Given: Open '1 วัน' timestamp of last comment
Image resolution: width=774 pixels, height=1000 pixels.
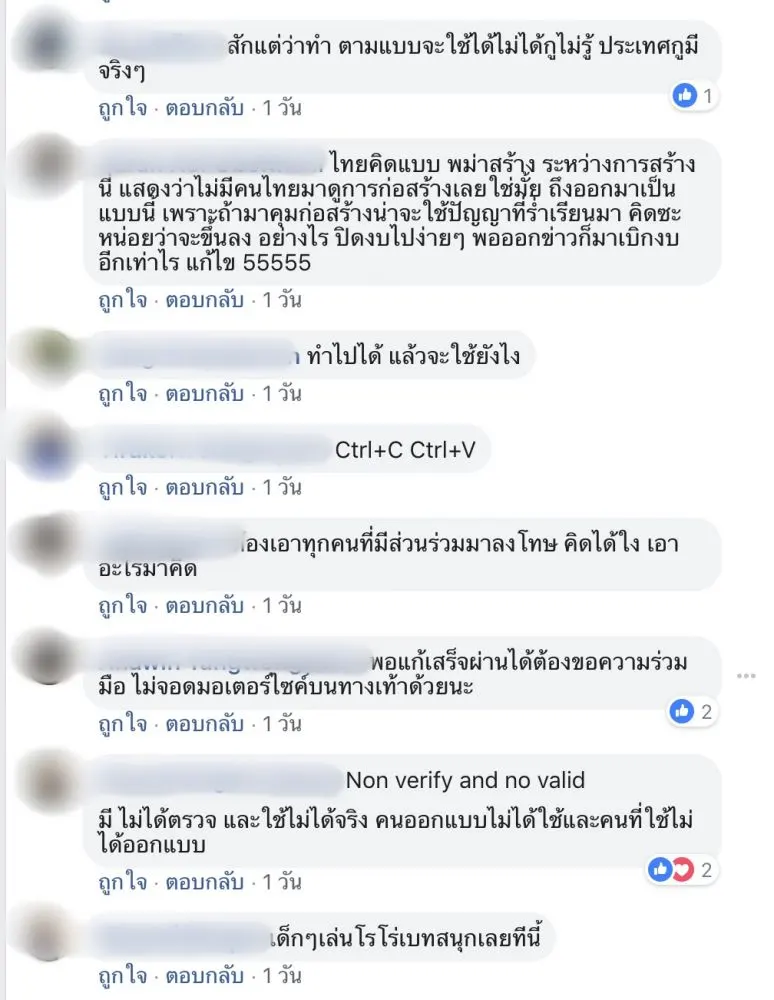Looking at the screenshot, I should (282, 976).
